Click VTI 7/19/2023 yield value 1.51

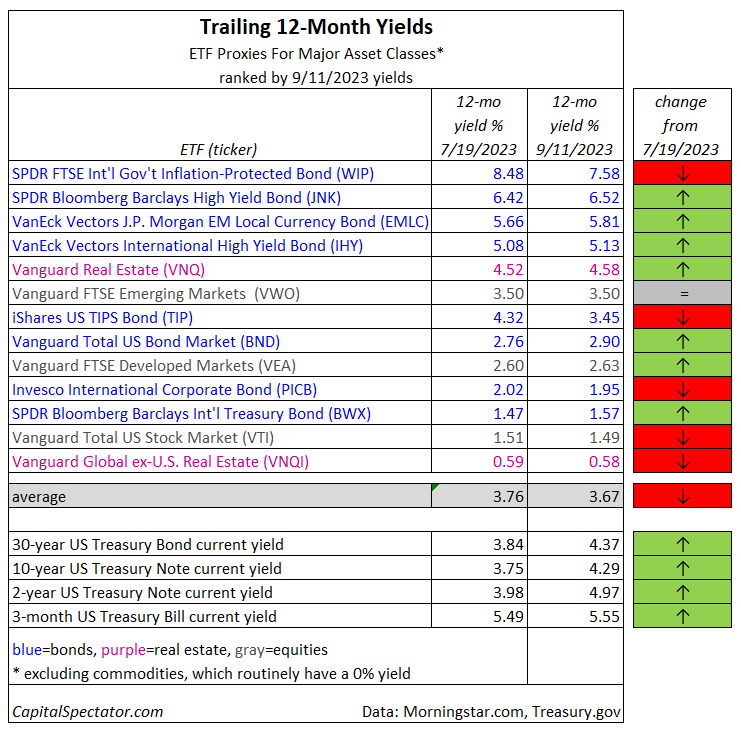tap(508, 438)
